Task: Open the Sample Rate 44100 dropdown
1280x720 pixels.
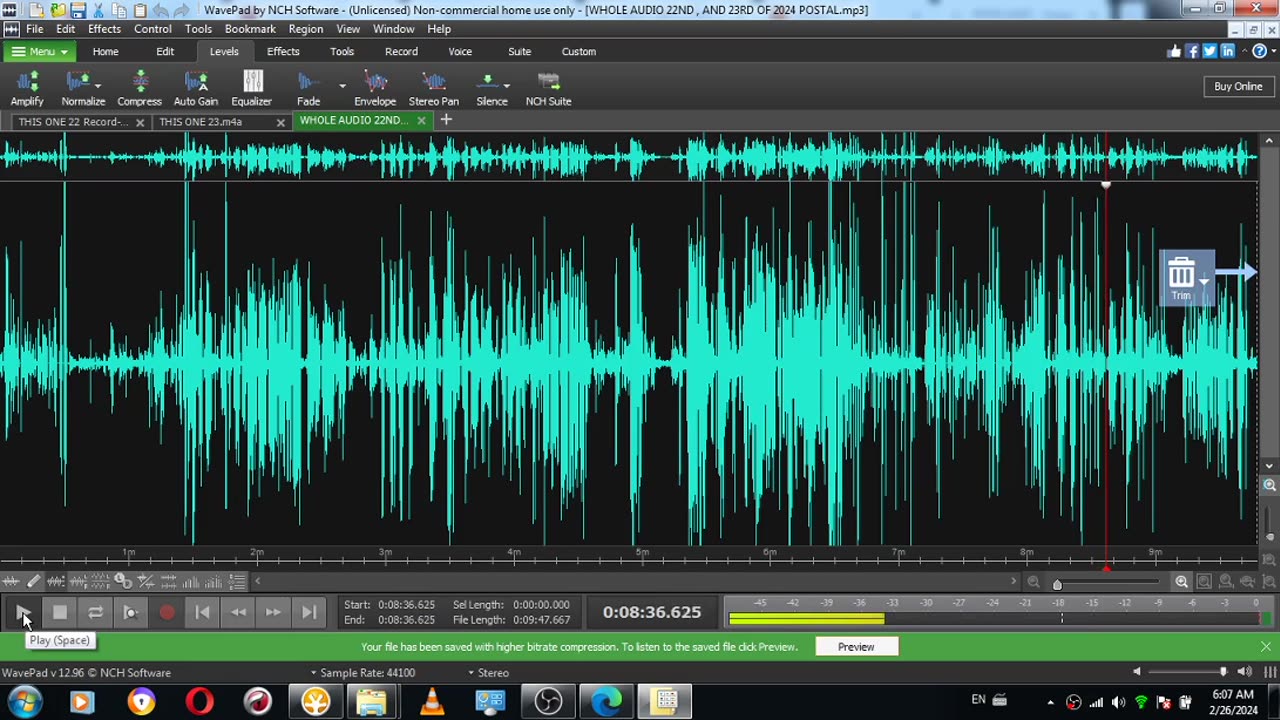Action: (362, 673)
